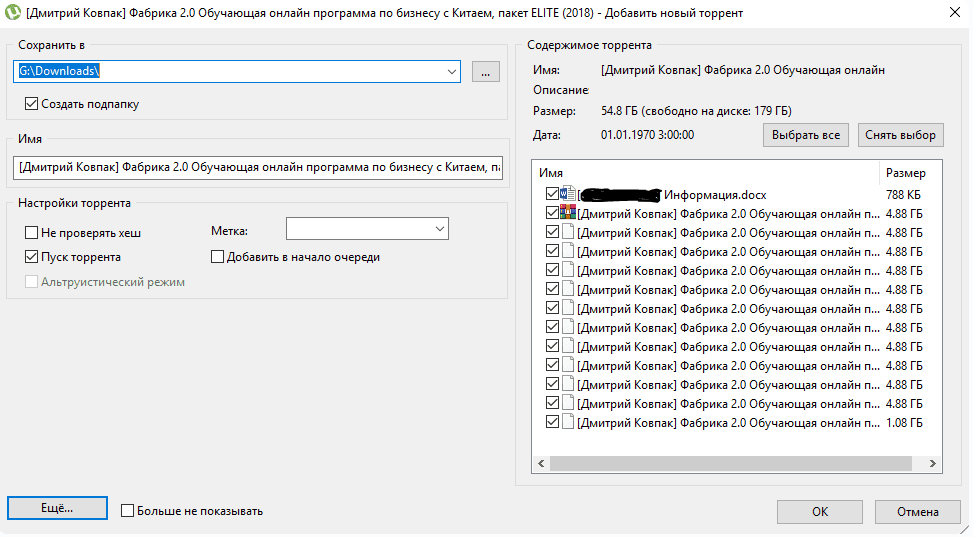The image size is (973, 537).
Task: Click the Снять выбор button
Action: point(900,135)
